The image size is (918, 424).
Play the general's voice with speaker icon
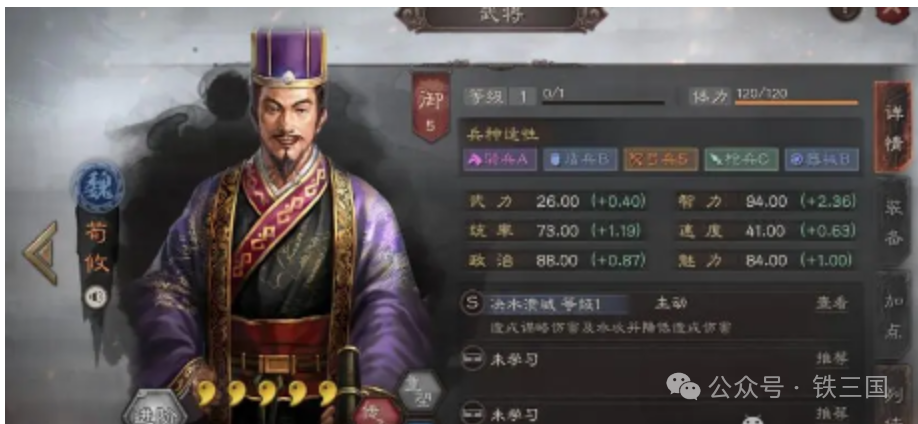[x=96, y=297]
